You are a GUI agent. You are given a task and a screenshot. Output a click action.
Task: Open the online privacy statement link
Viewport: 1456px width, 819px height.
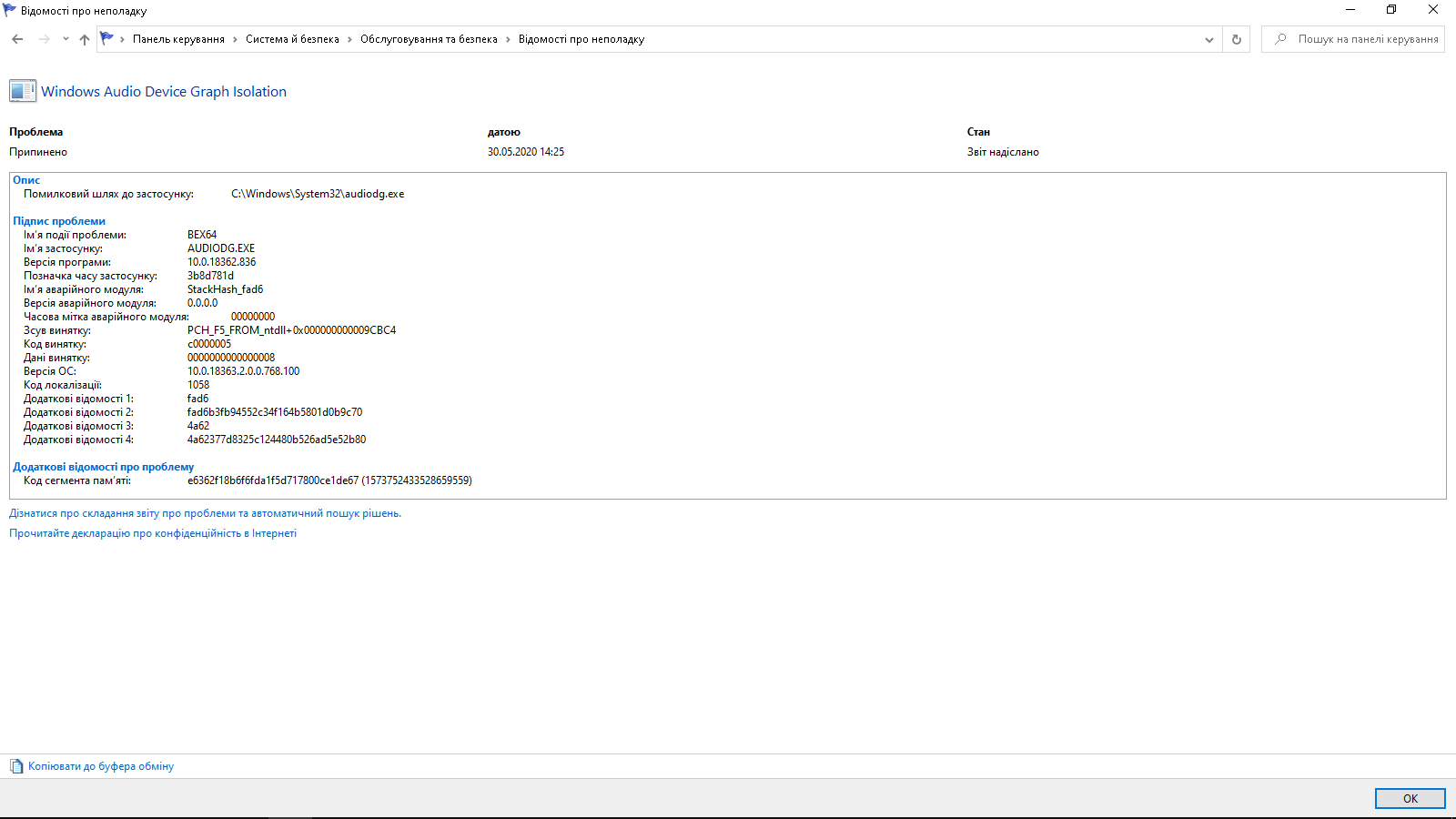pos(153,533)
